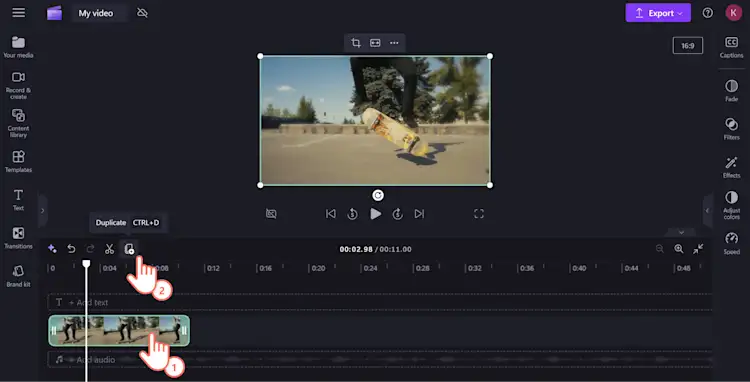Enter fullscreen preview mode
750x382 pixels.
click(479, 214)
